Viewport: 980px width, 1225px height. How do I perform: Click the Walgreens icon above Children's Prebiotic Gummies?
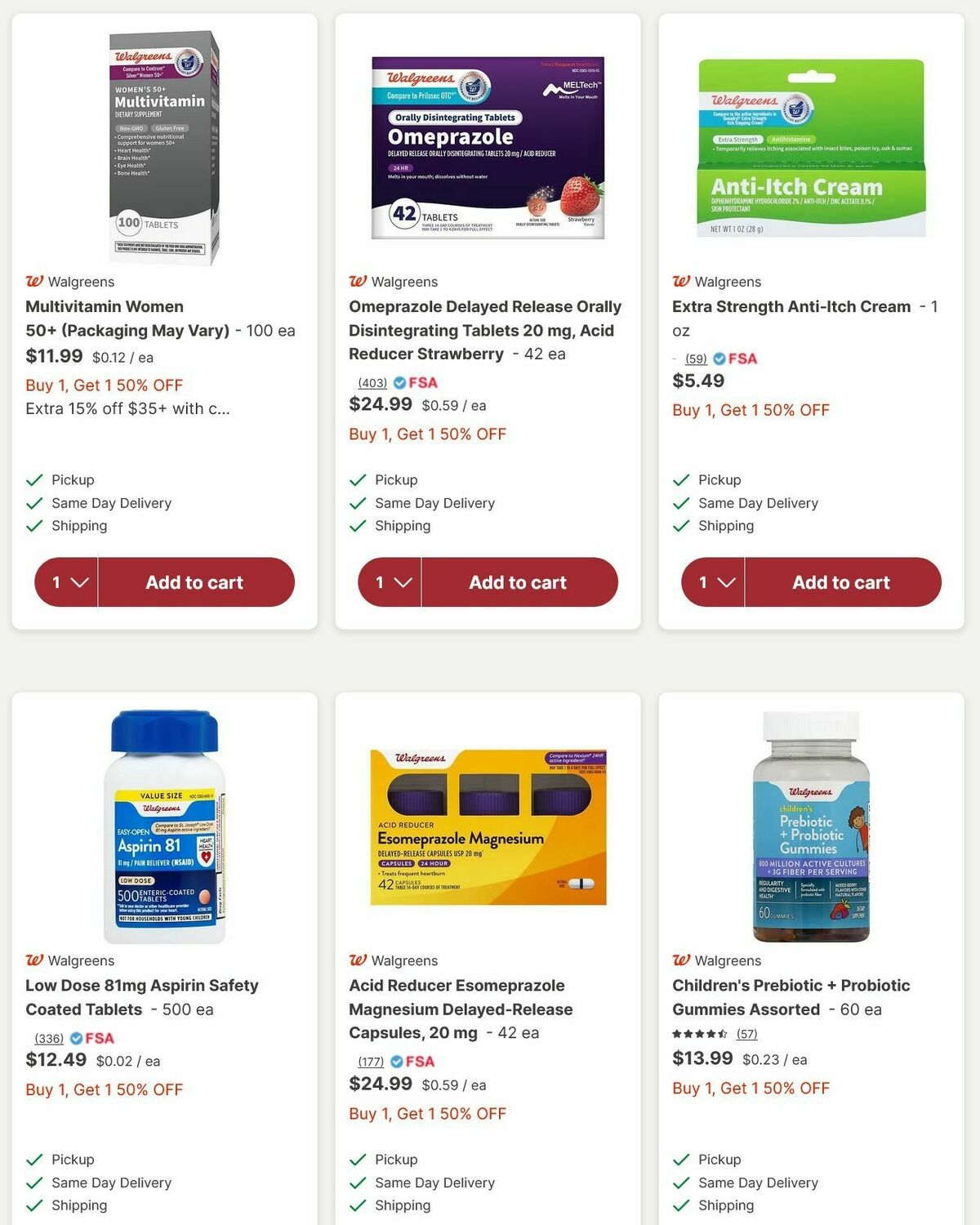pyautogui.click(x=679, y=960)
